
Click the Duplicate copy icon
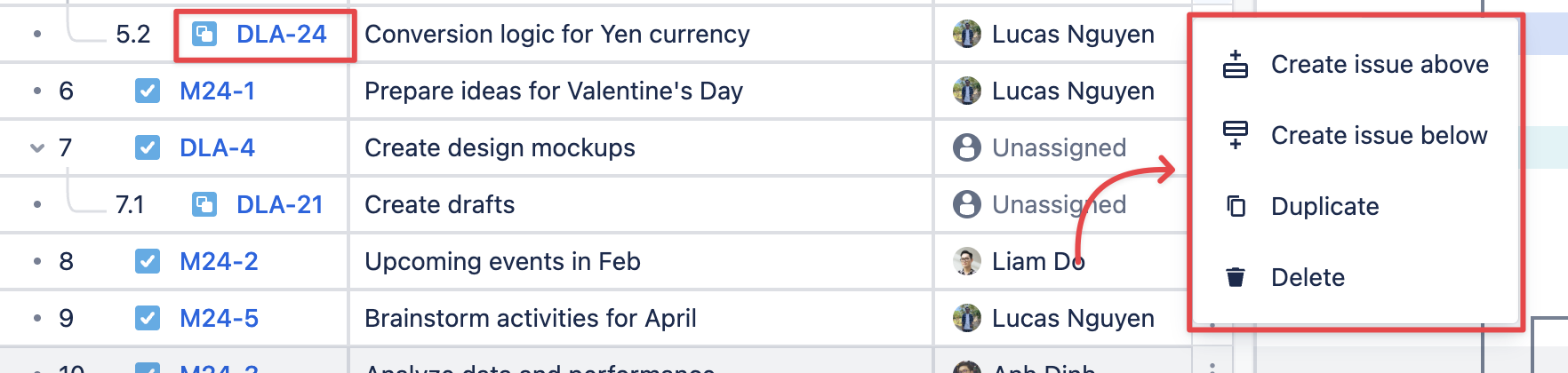click(x=1236, y=206)
